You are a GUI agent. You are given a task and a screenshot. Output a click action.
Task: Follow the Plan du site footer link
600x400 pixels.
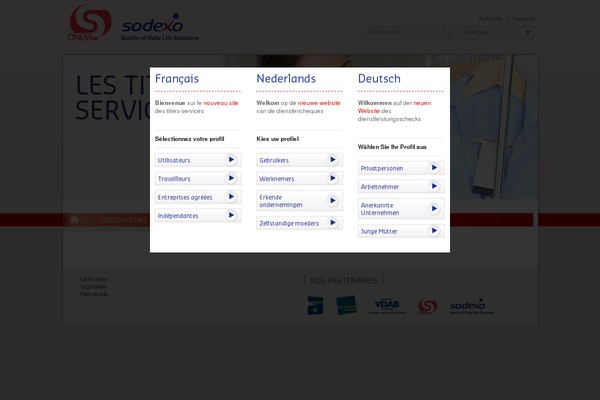click(x=94, y=294)
